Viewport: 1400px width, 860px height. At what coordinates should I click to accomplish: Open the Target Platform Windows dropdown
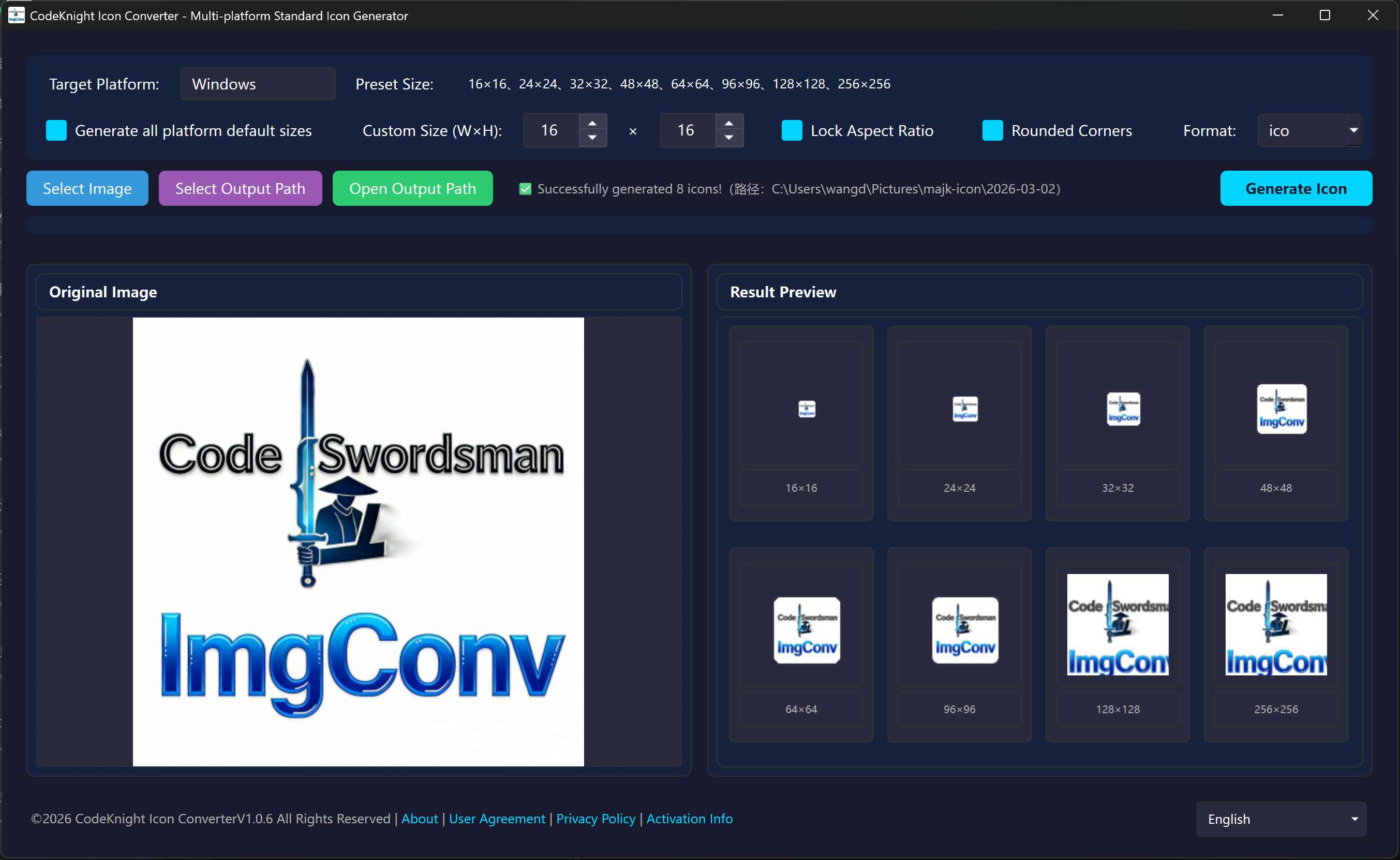point(258,84)
